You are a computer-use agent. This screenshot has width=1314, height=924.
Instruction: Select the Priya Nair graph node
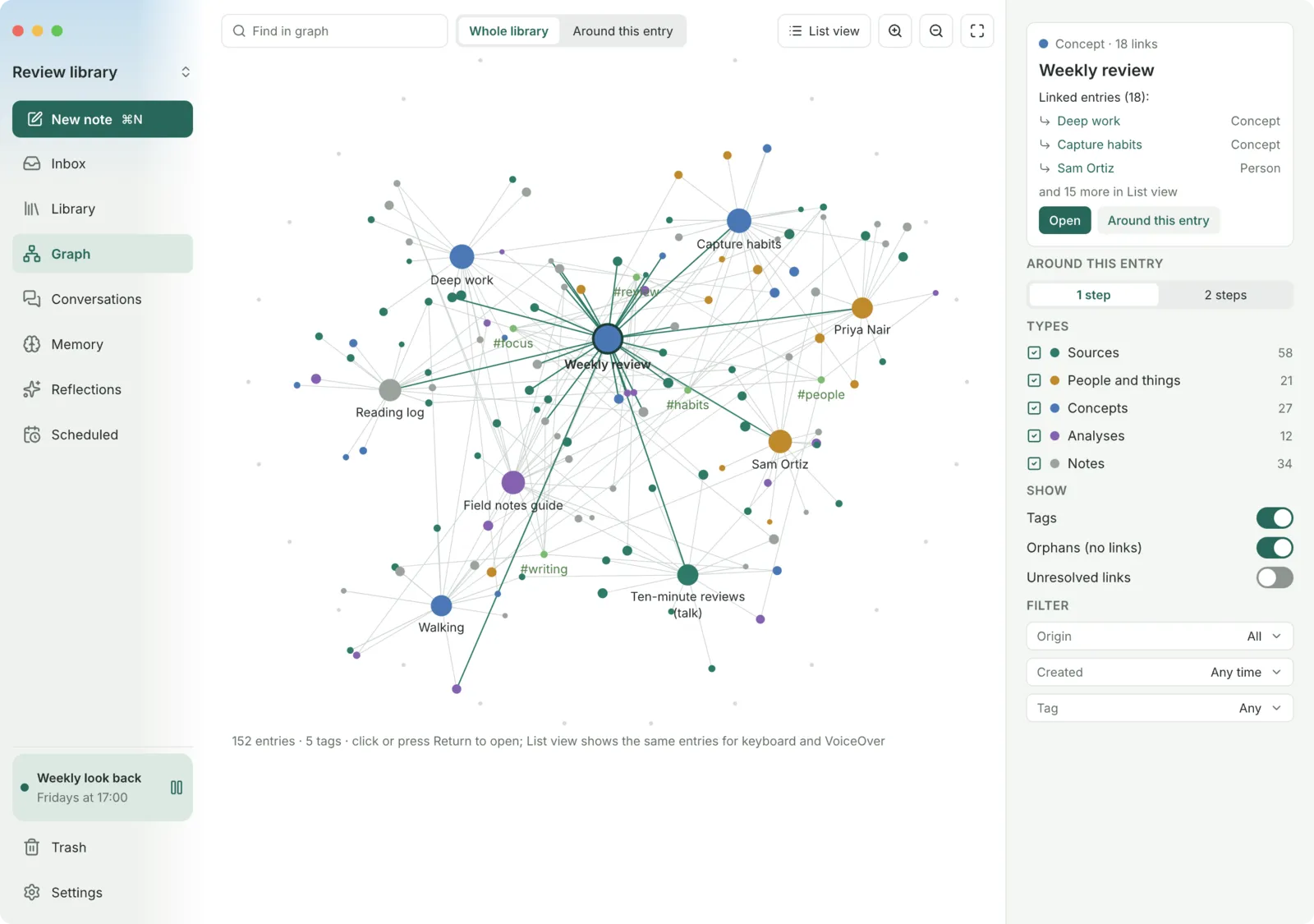click(862, 308)
